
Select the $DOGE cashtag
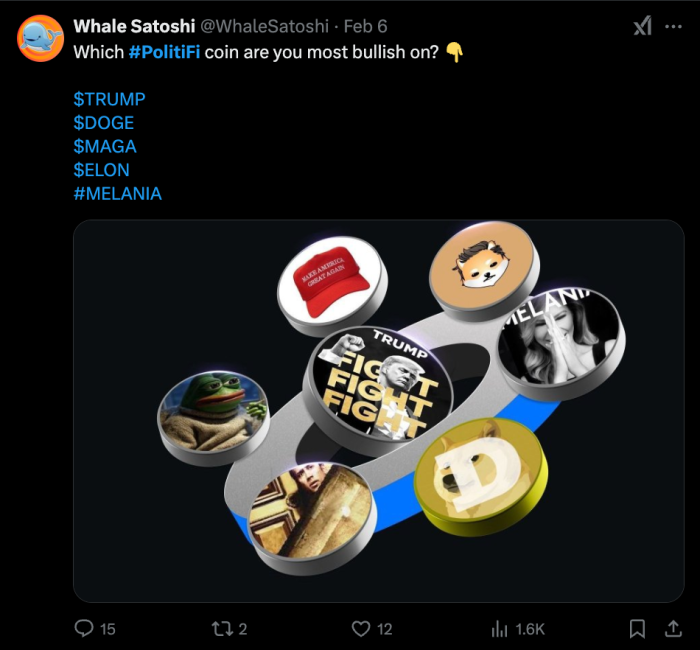tap(103, 123)
